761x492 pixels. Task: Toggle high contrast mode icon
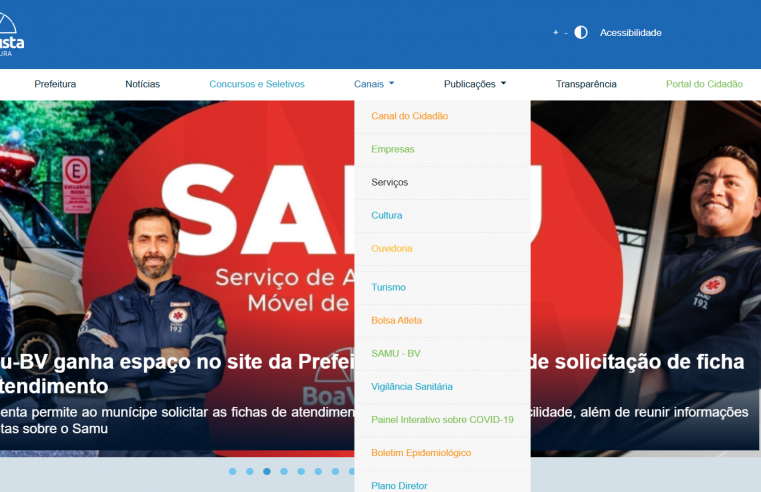click(x=581, y=33)
